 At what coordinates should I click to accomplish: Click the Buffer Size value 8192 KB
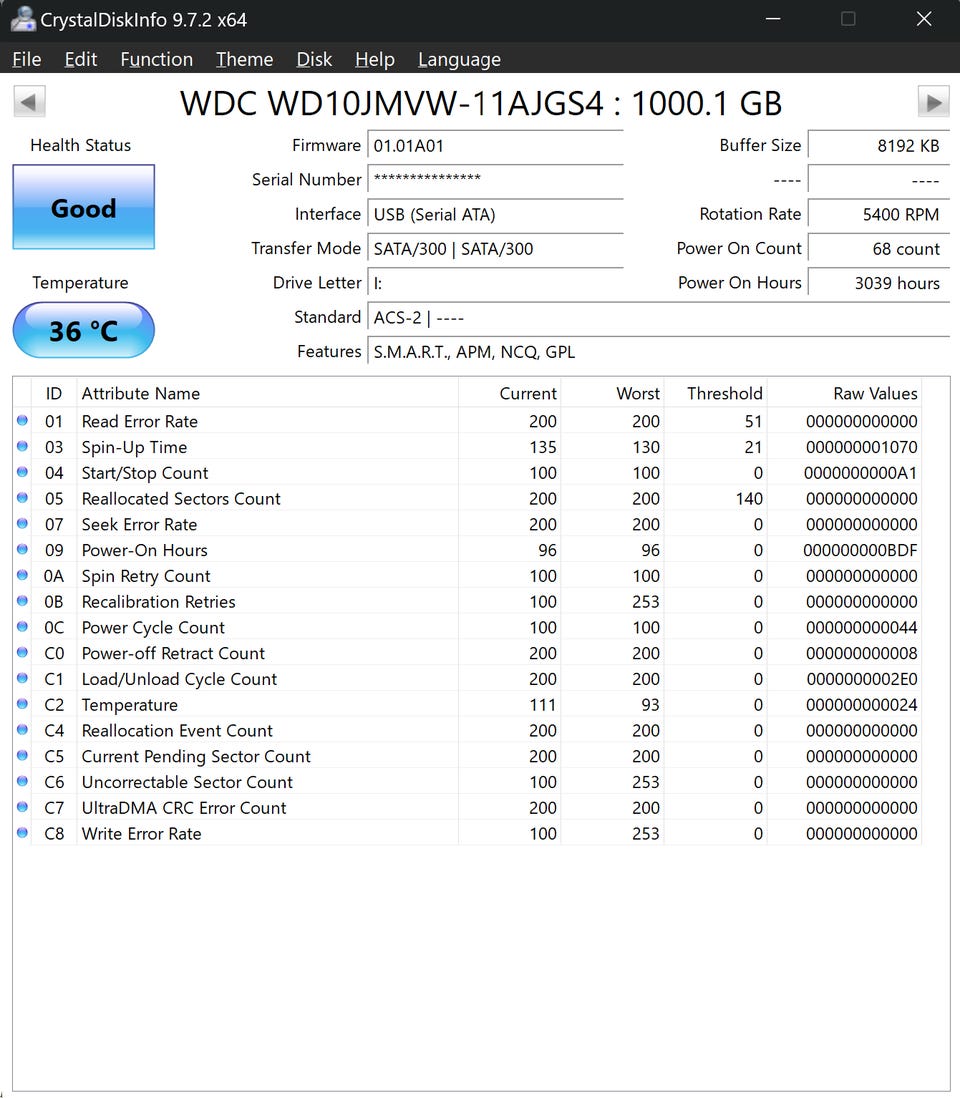pyautogui.click(x=879, y=146)
